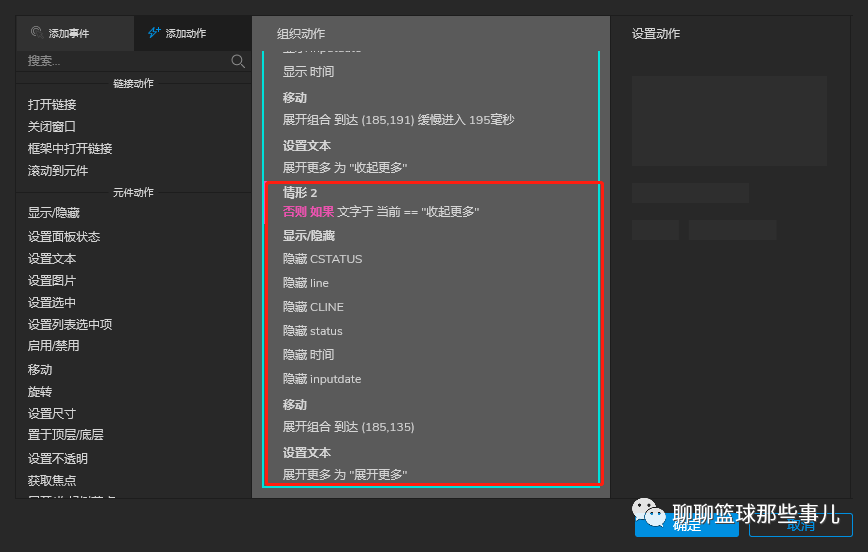Select the 隐藏 时间 row
868x552 pixels.
pyautogui.click(x=308, y=355)
